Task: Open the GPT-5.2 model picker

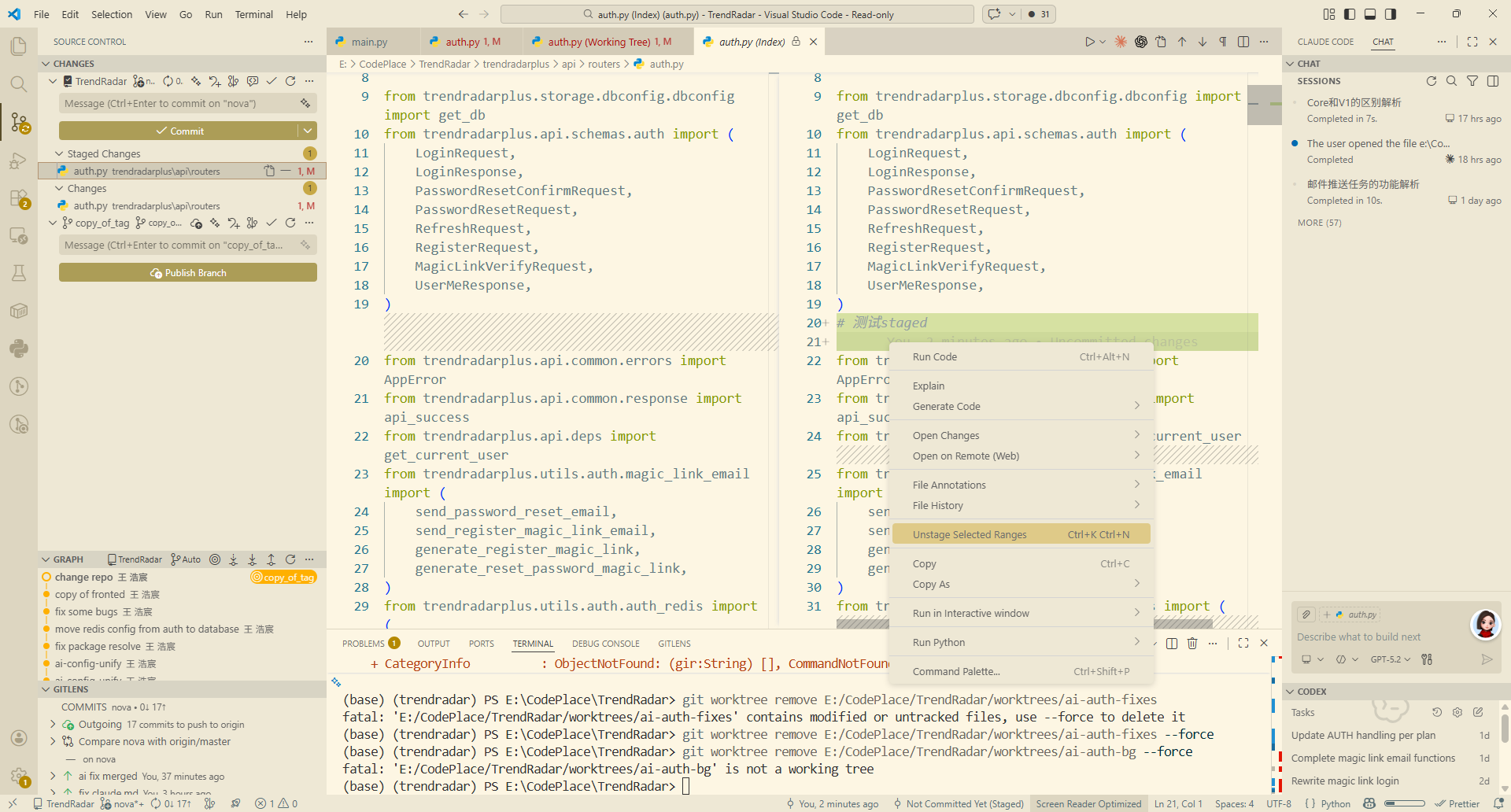Action: click(1390, 659)
